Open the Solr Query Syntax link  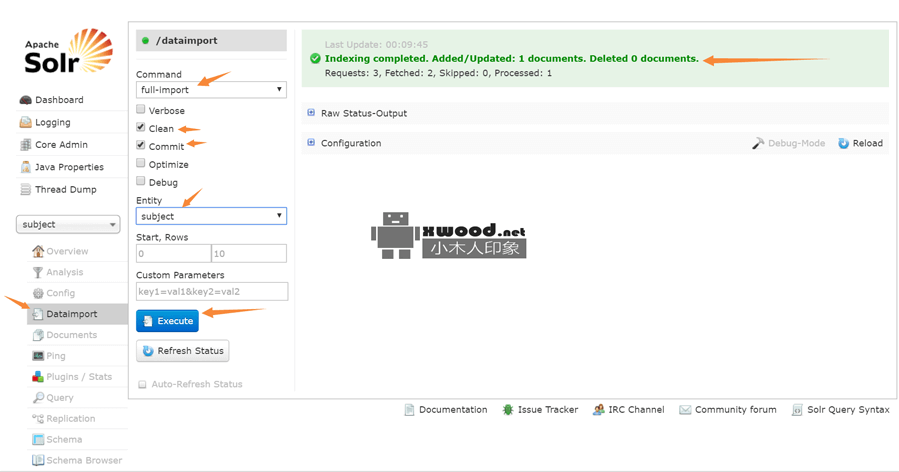tap(848, 410)
